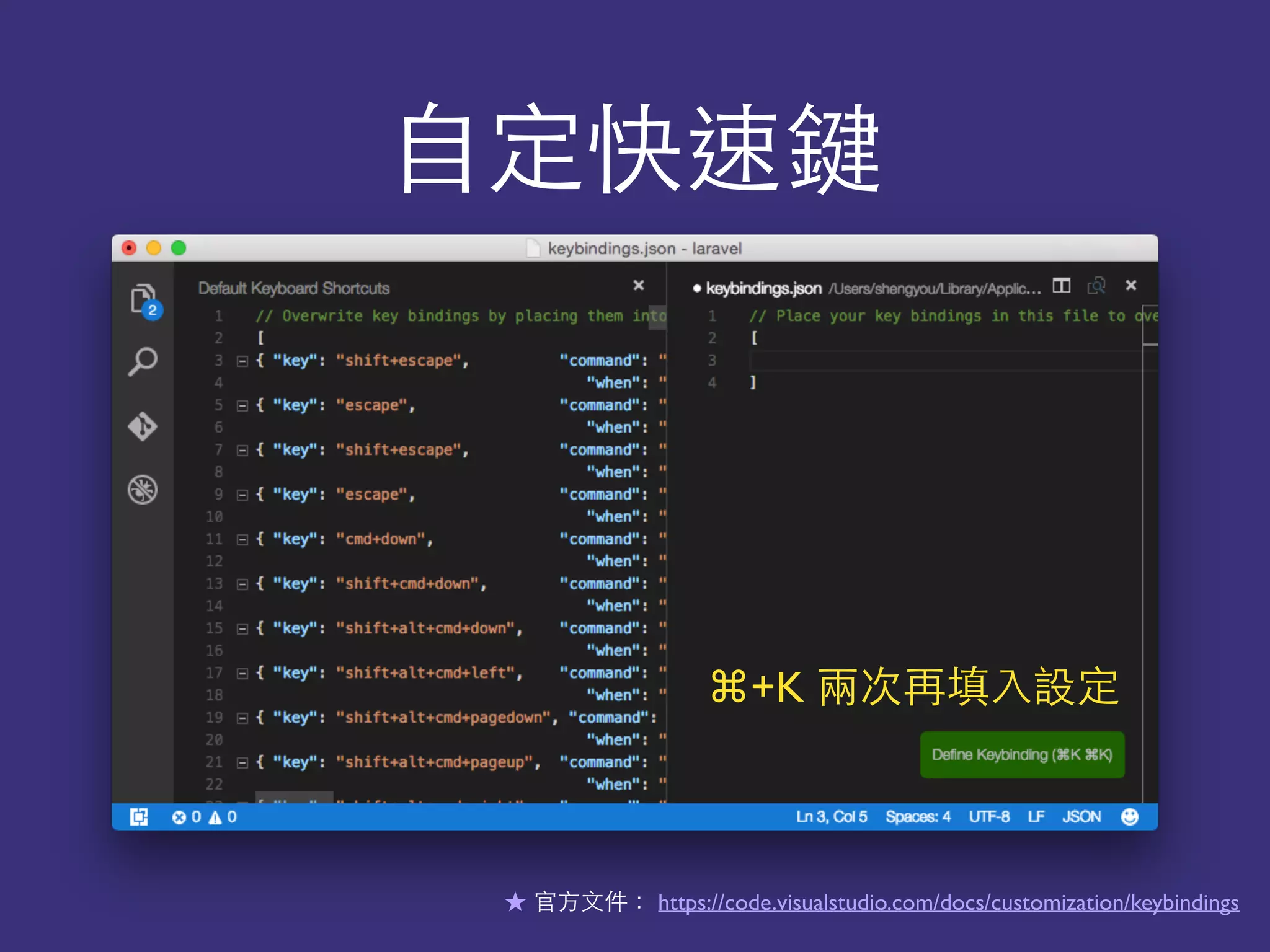The height and width of the screenshot is (952, 1270).
Task: Click "shift+alt+cmd+left" key text
Action: tap(430, 673)
